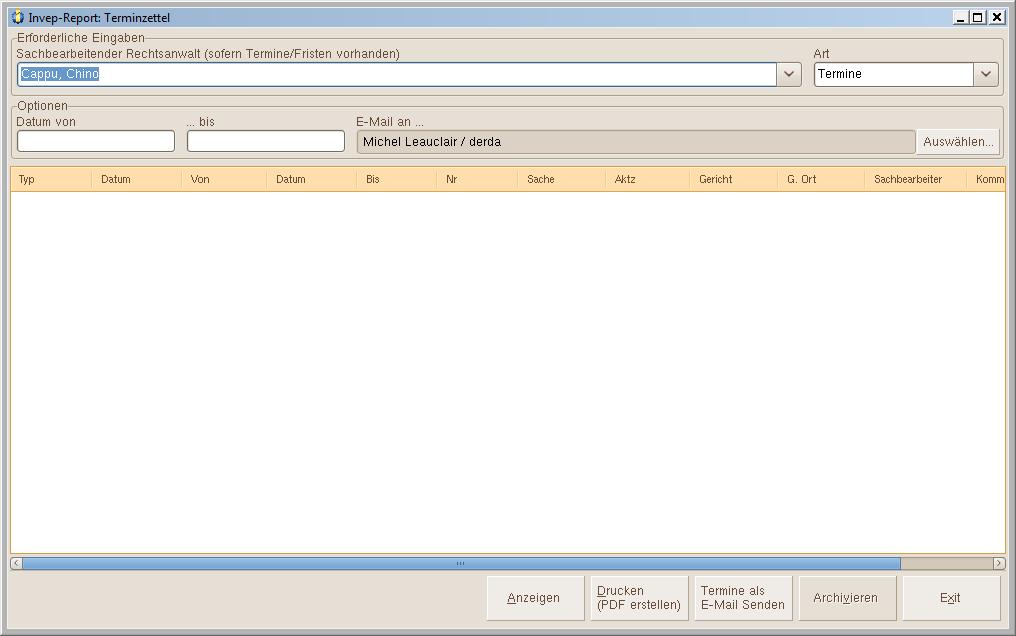The width and height of the screenshot is (1016, 636).
Task: Click Termine als E-Mail Senden button
Action: 743,598
